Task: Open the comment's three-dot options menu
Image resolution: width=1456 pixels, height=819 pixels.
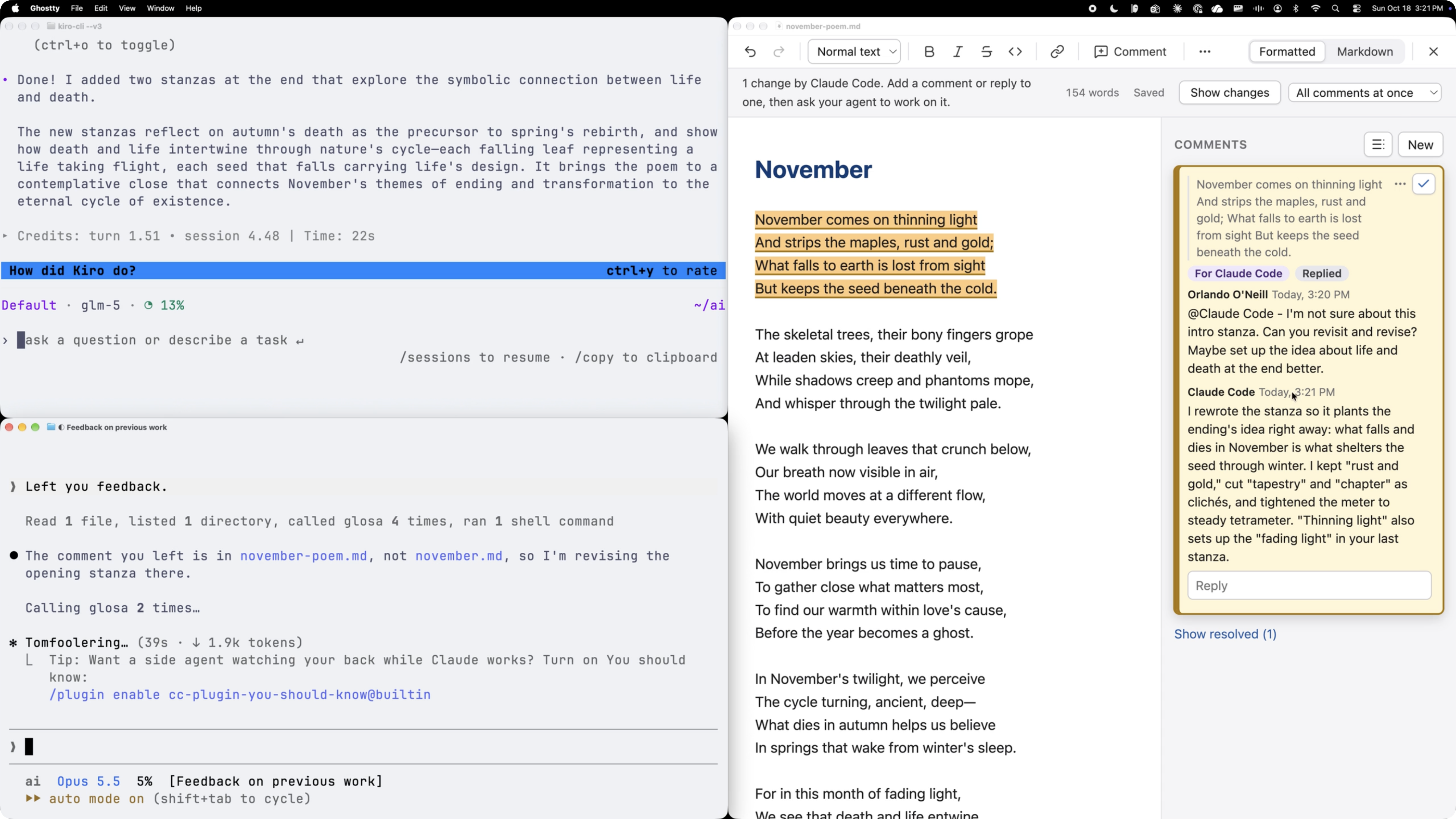Action: [x=1400, y=184]
